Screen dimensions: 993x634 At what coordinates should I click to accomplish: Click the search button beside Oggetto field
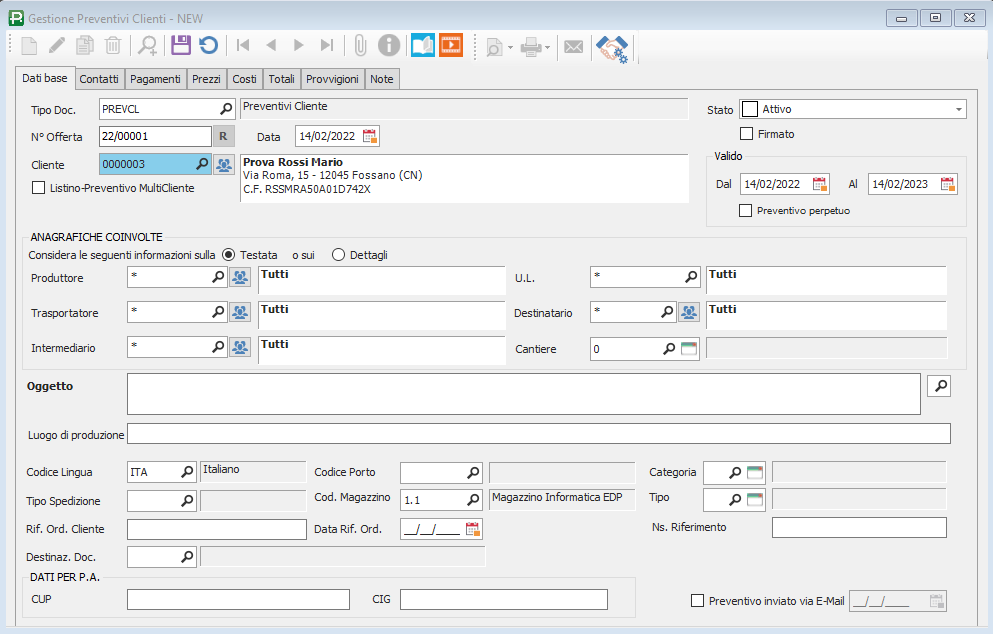[x=939, y=386]
